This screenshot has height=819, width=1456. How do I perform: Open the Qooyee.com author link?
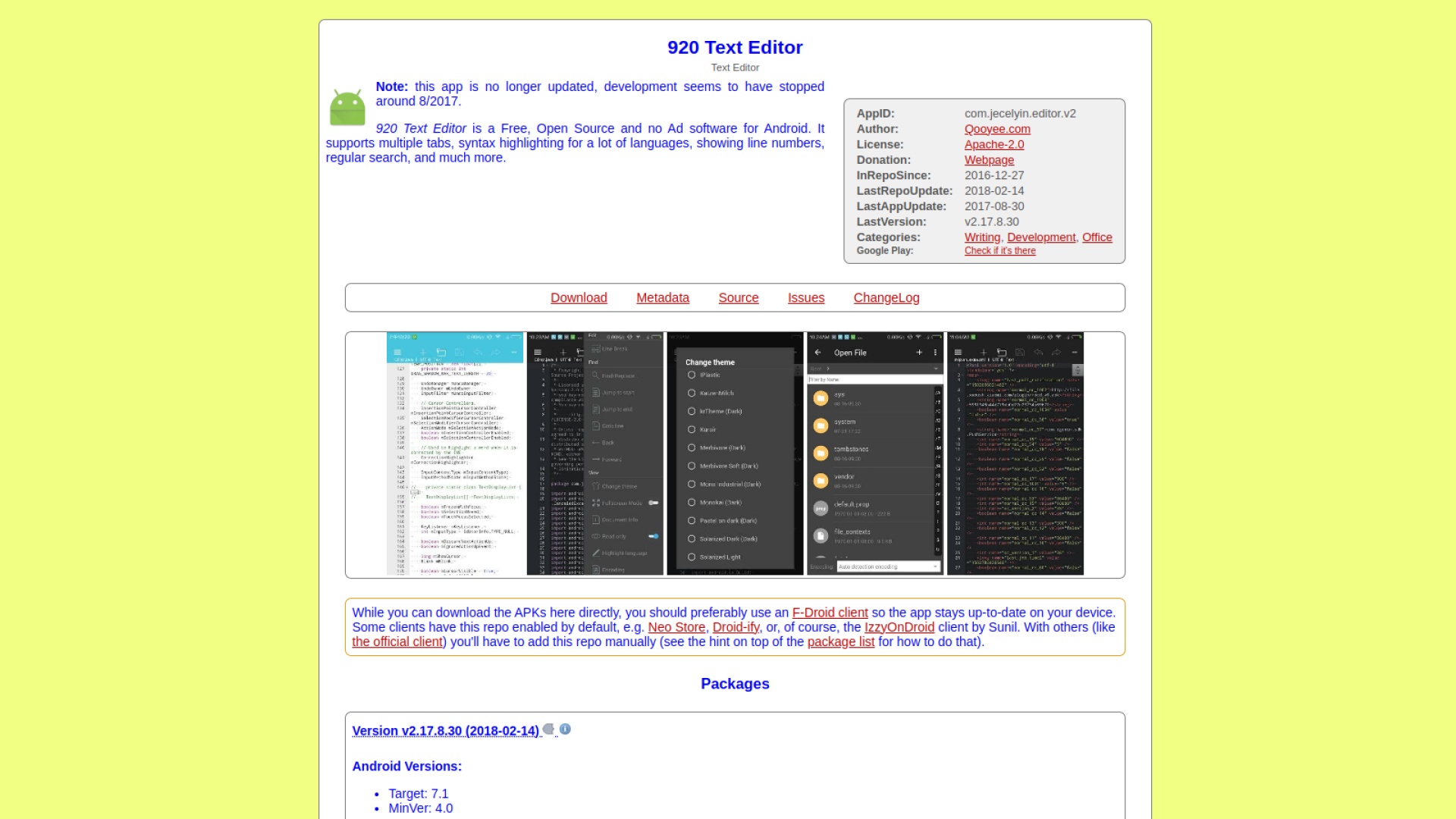click(x=997, y=129)
